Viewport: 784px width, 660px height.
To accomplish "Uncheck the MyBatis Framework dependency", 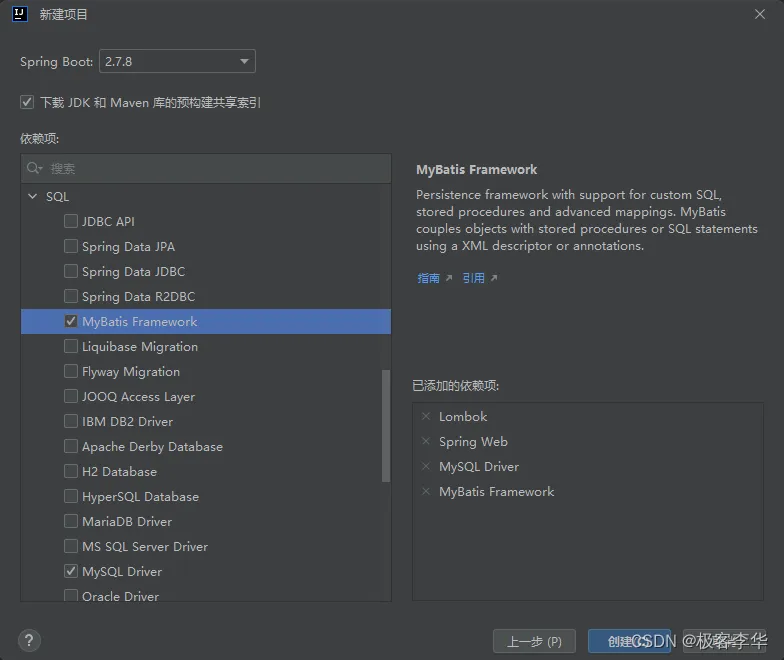I will click(71, 321).
